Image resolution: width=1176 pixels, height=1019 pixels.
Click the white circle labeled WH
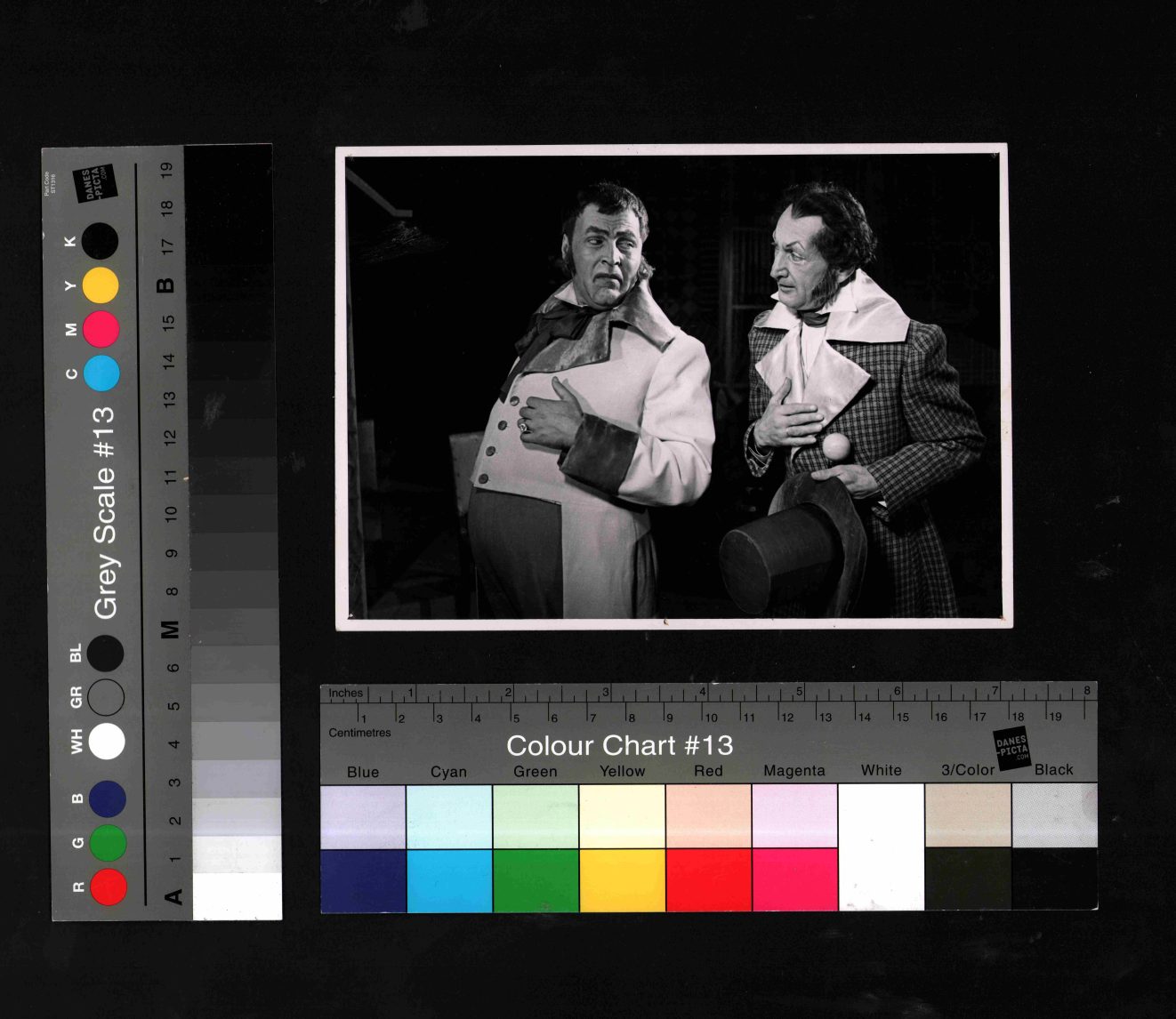pos(107,741)
